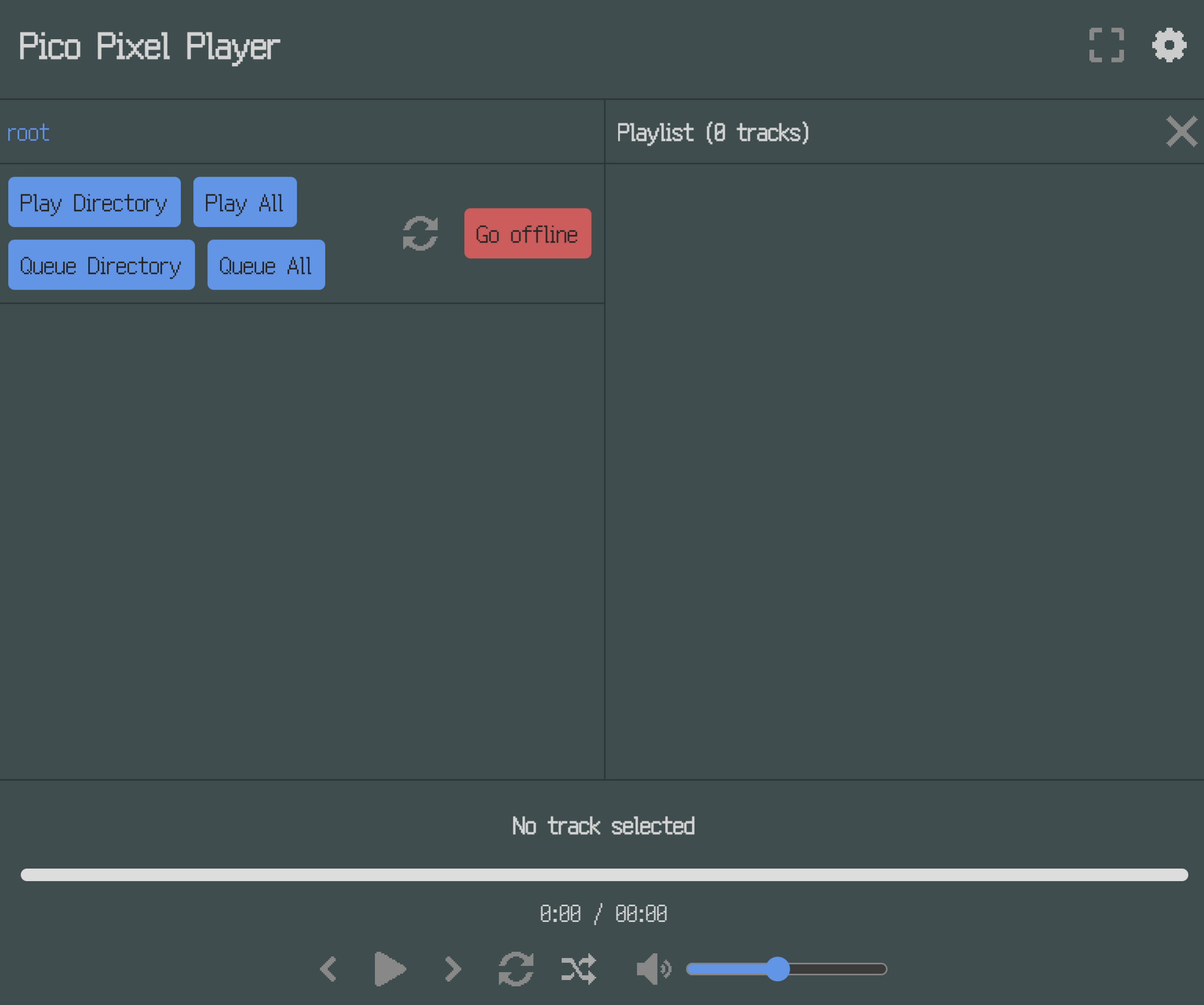Toggle repeat mode
1204x1005 pixels.
(516, 969)
